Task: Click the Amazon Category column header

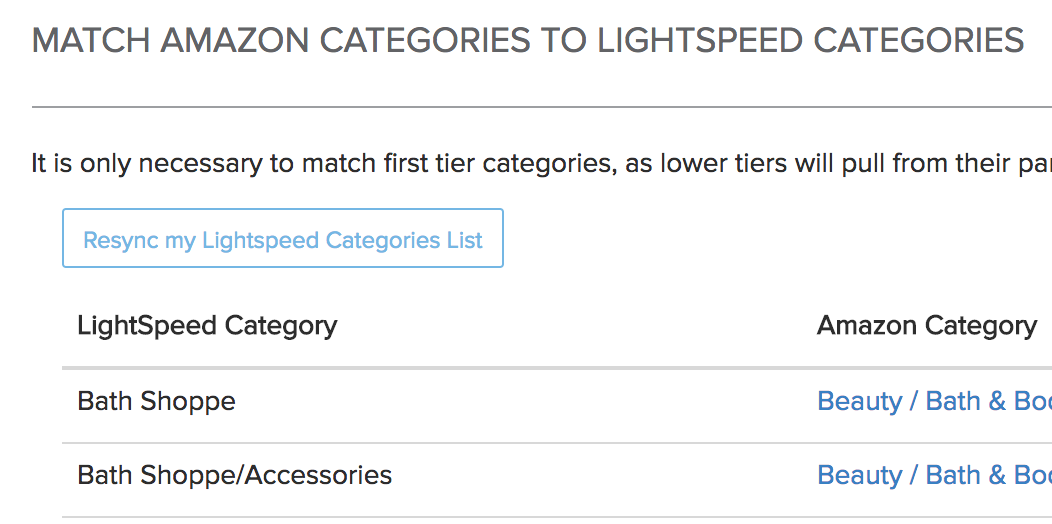Action: point(926,326)
